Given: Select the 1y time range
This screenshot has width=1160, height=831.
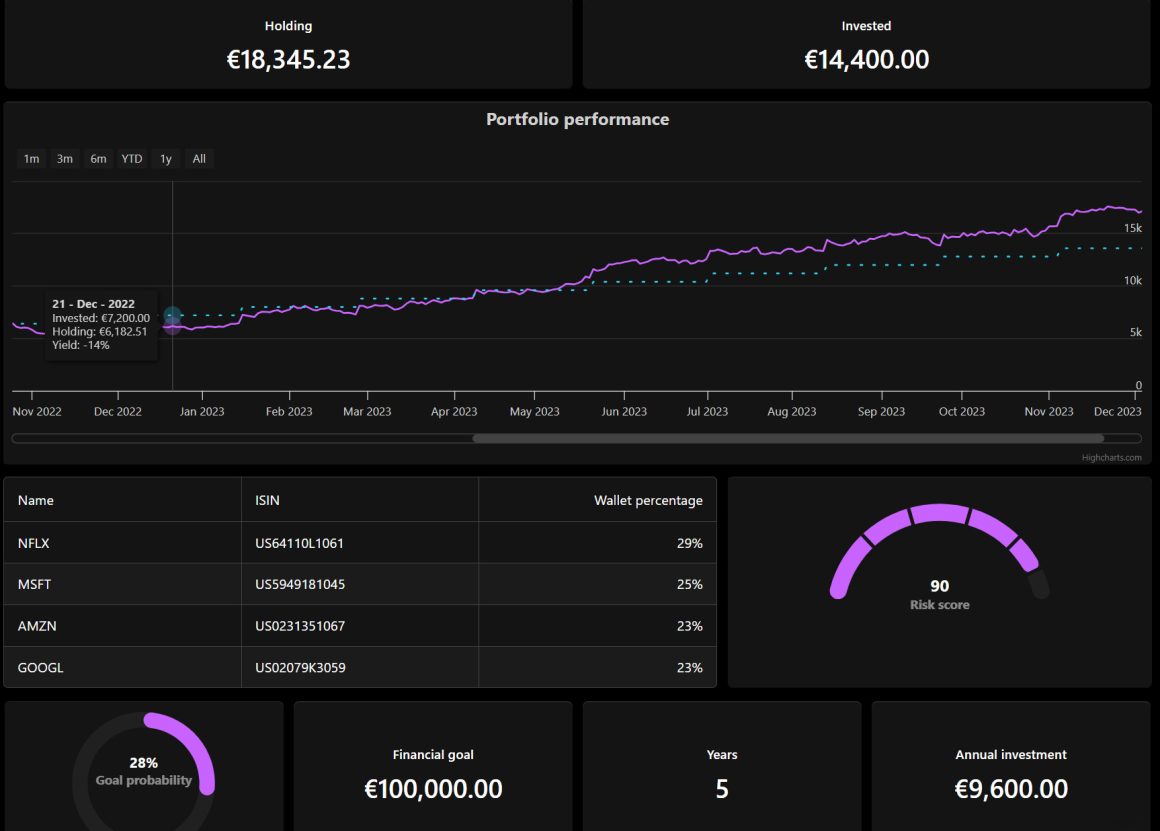Looking at the screenshot, I should tap(165, 158).
